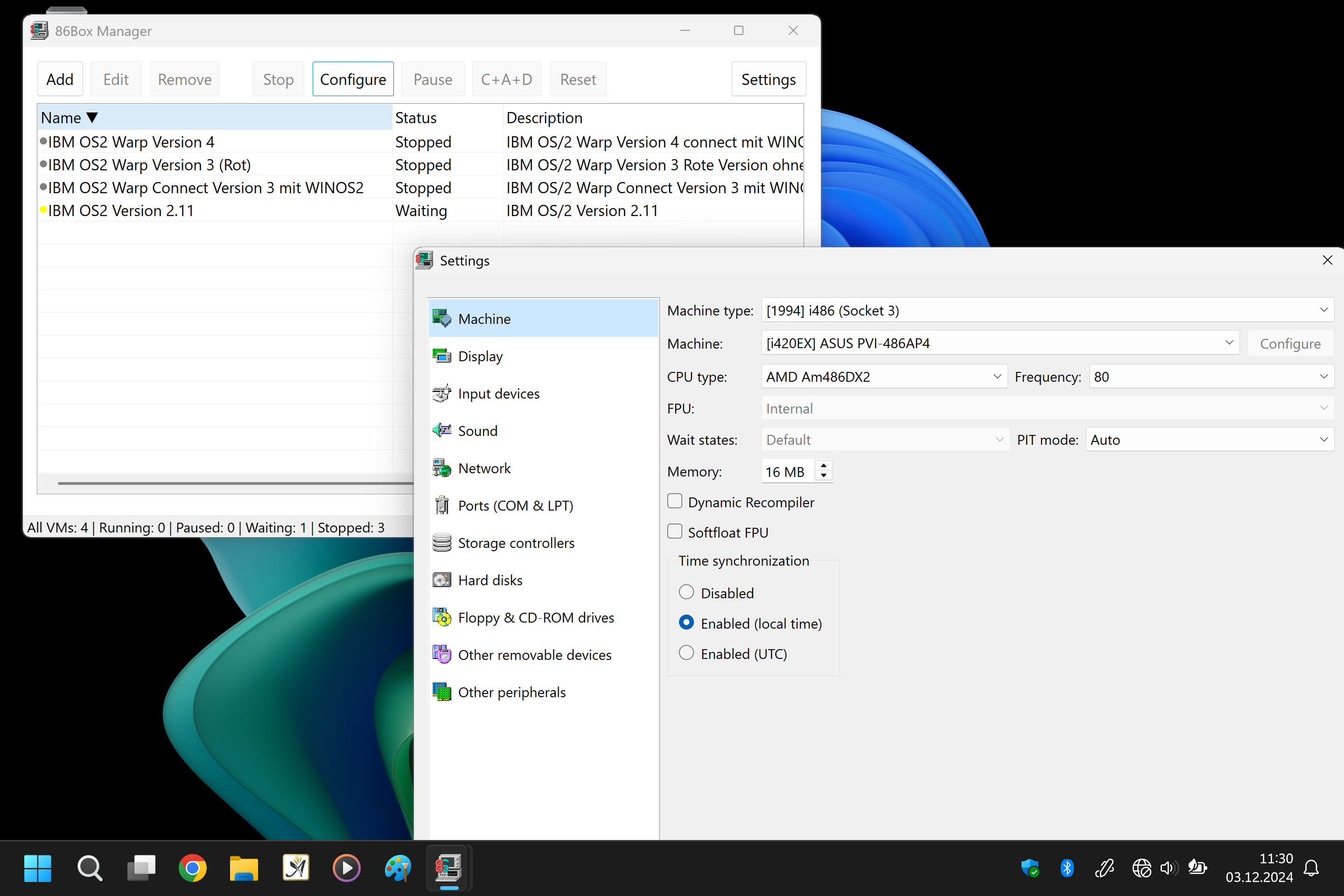
Task: Open the PIT mode dropdown
Action: (x=1210, y=440)
